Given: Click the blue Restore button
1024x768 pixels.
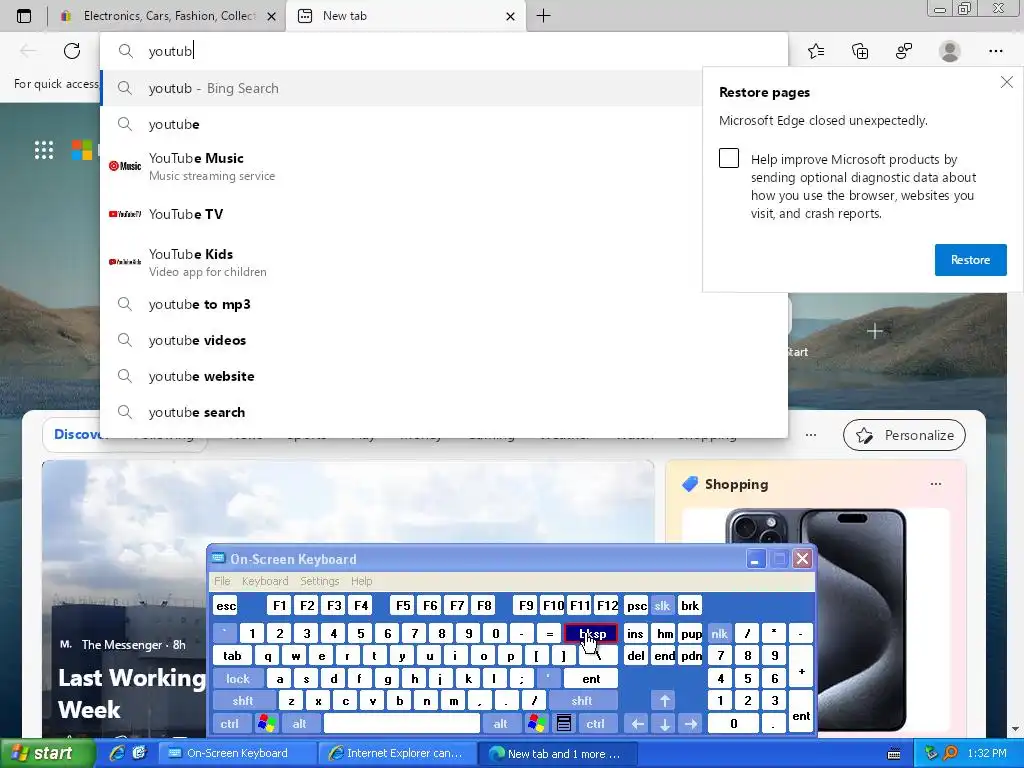Looking at the screenshot, I should pos(970,260).
